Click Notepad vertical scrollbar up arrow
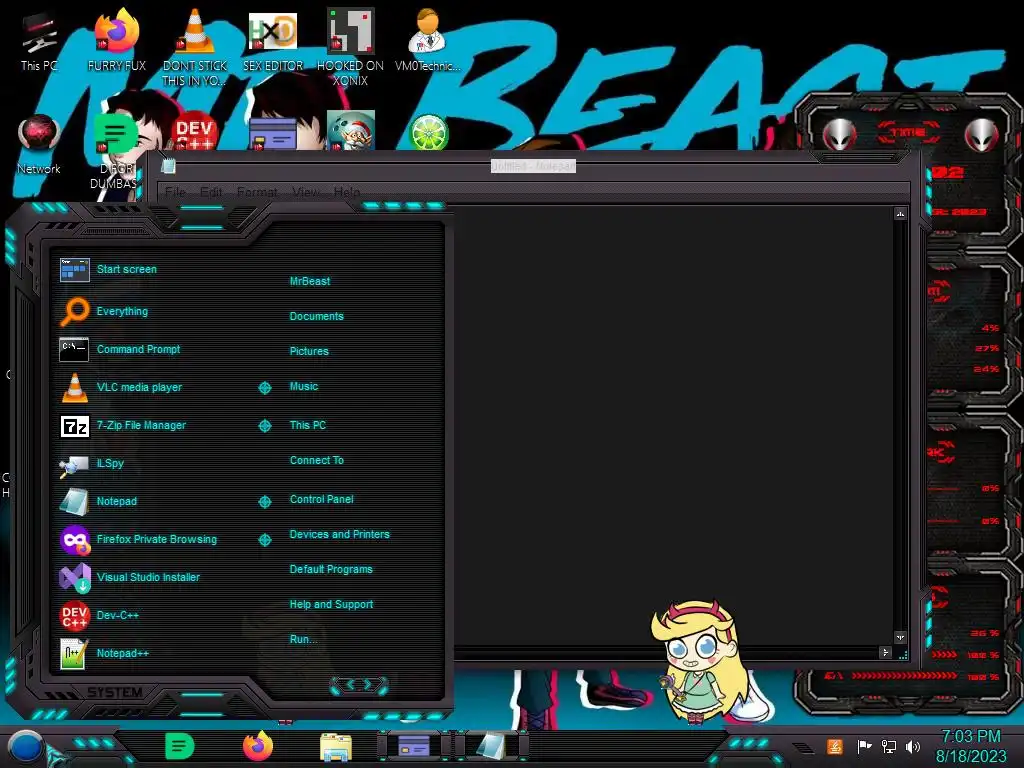 tap(901, 214)
